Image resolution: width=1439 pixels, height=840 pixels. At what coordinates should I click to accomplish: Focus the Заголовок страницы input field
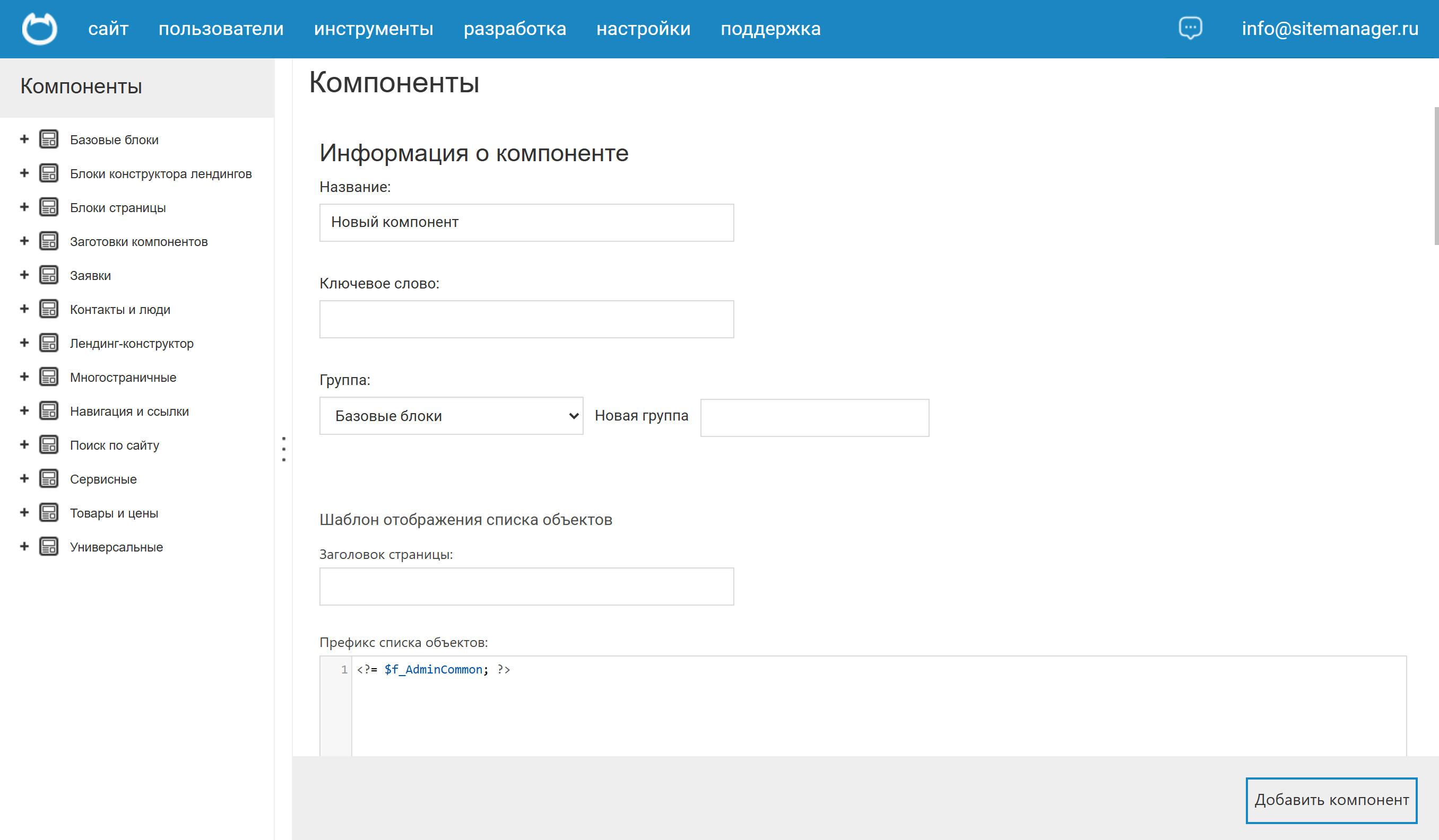pyautogui.click(x=526, y=586)
